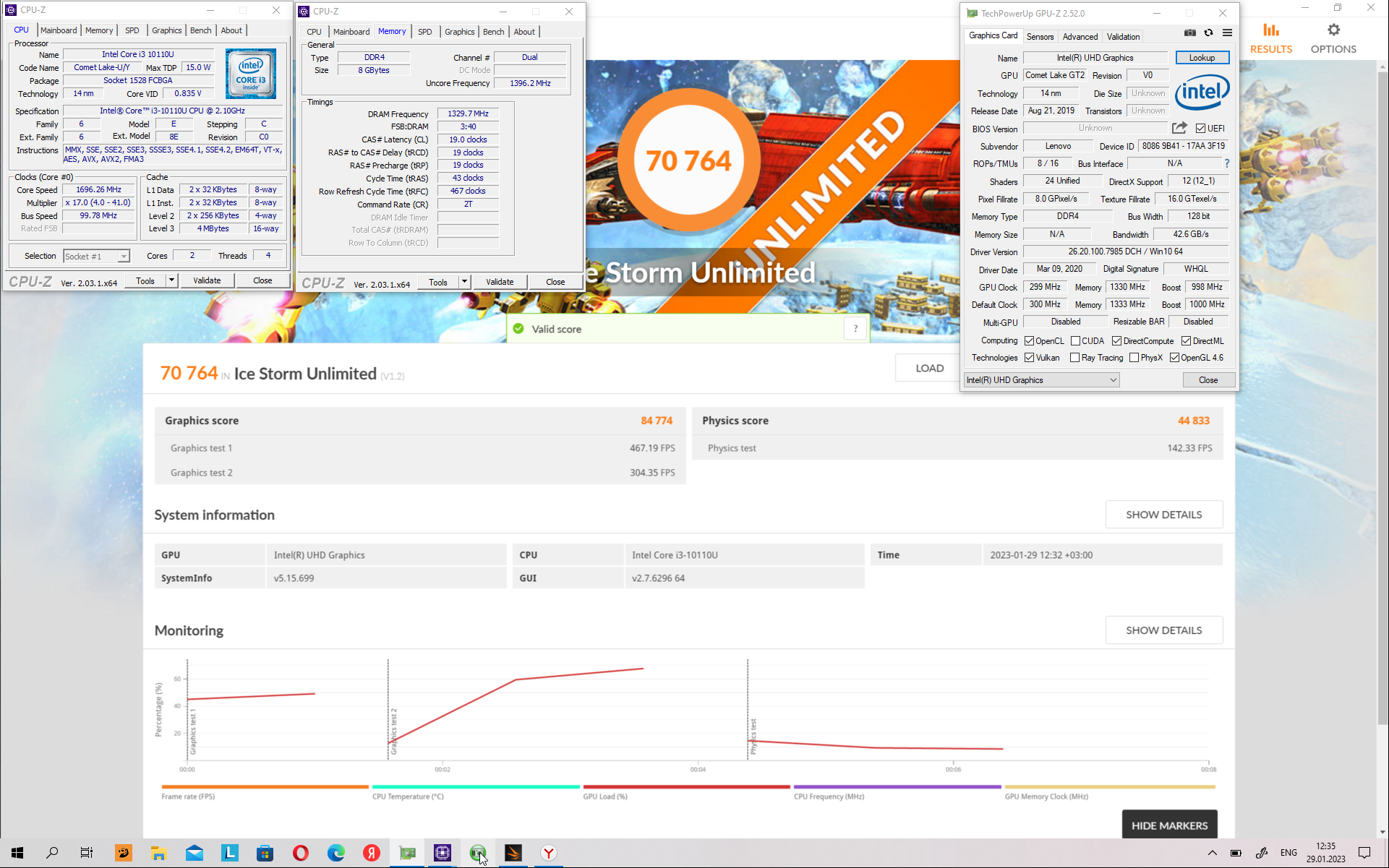
Task: Toggle the Ray Tracing checkbox
Action: click(1075, 358)
